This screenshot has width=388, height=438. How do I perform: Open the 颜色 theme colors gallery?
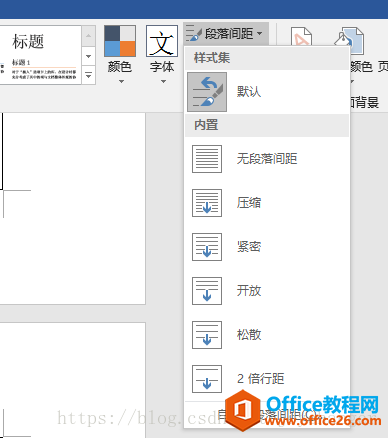click(120, 41)
